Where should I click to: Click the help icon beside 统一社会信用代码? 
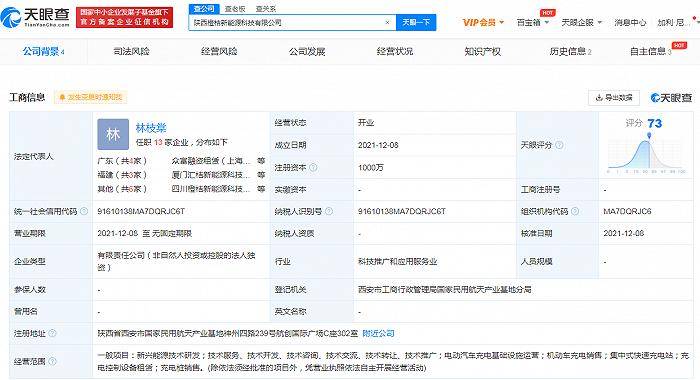pos(84,211)
